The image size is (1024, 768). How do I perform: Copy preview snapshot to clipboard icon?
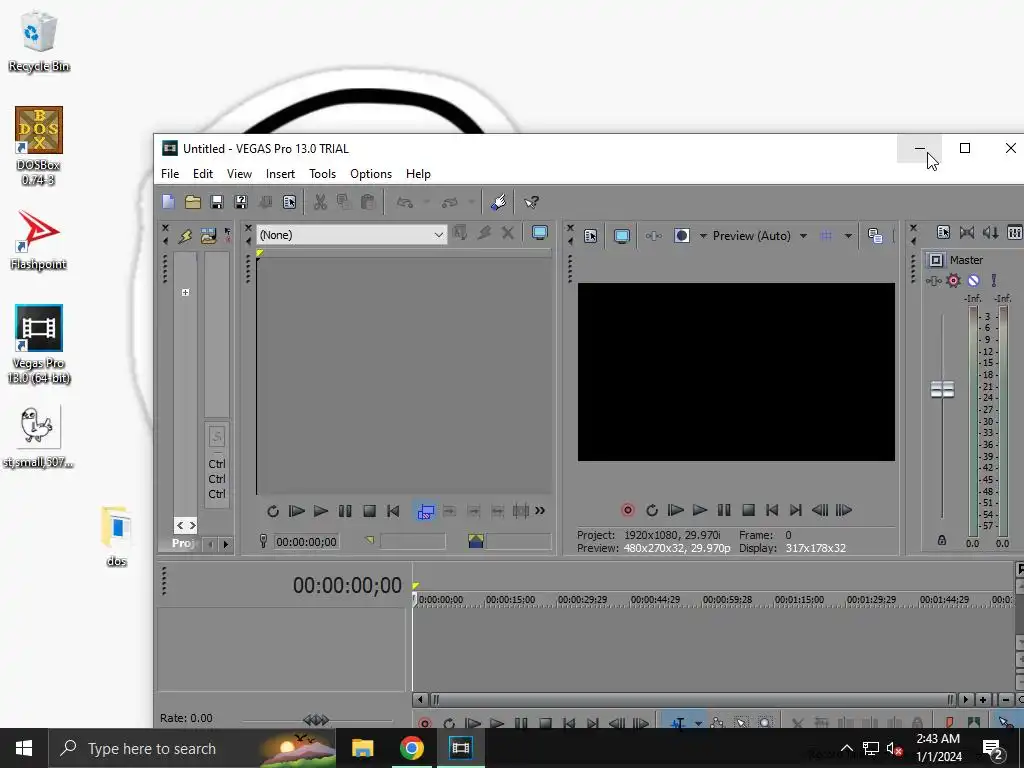click(x=875, y=236)
